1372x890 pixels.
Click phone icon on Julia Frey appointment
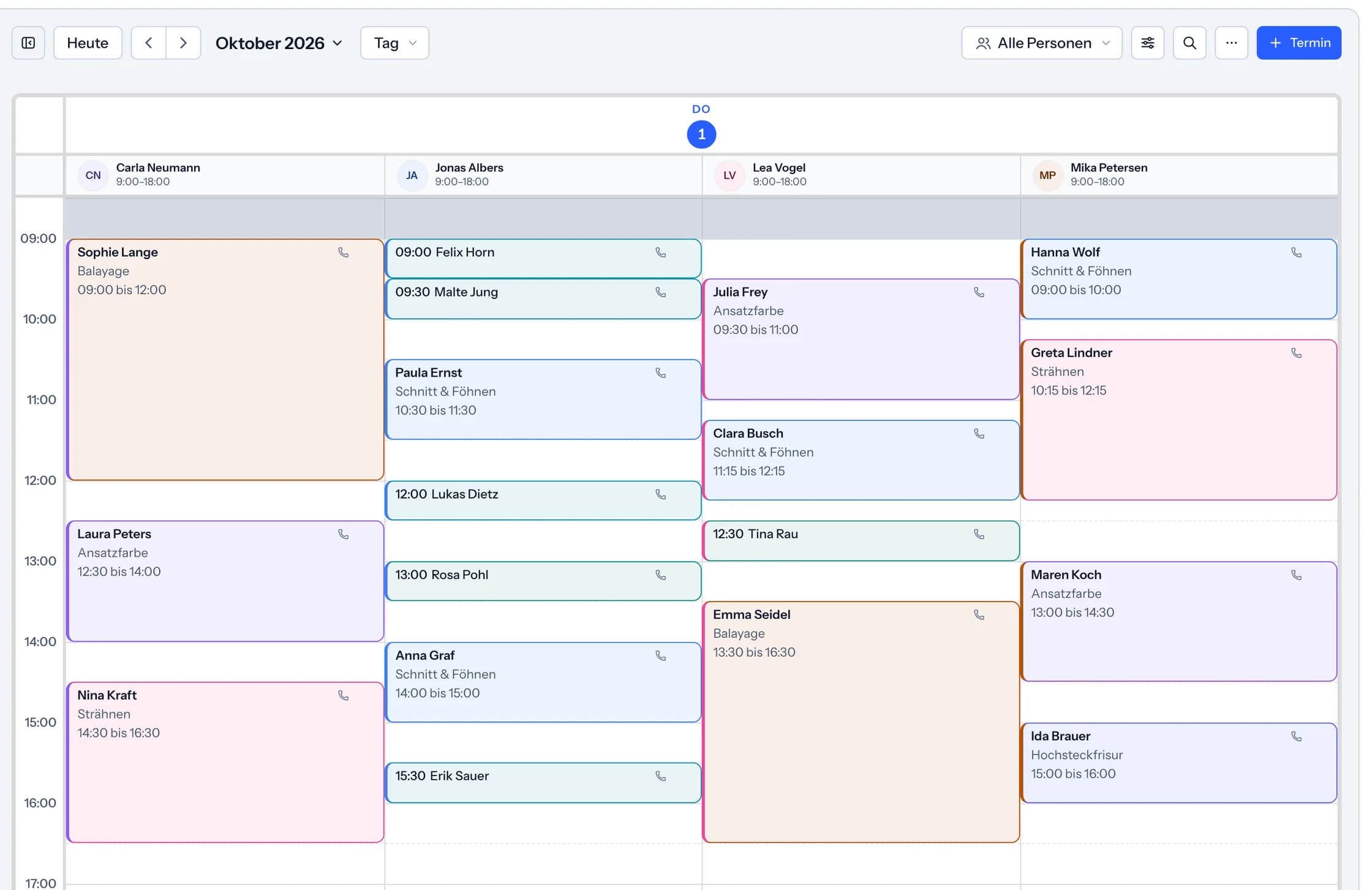[979, 292]
